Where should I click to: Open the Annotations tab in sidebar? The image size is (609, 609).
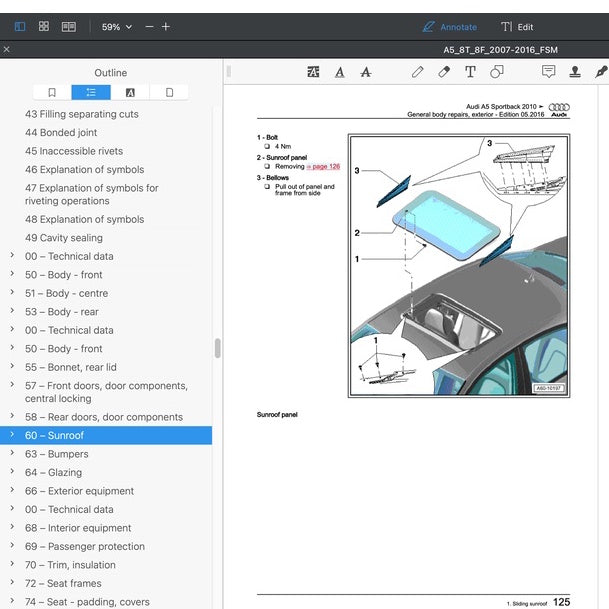(130, 92)
